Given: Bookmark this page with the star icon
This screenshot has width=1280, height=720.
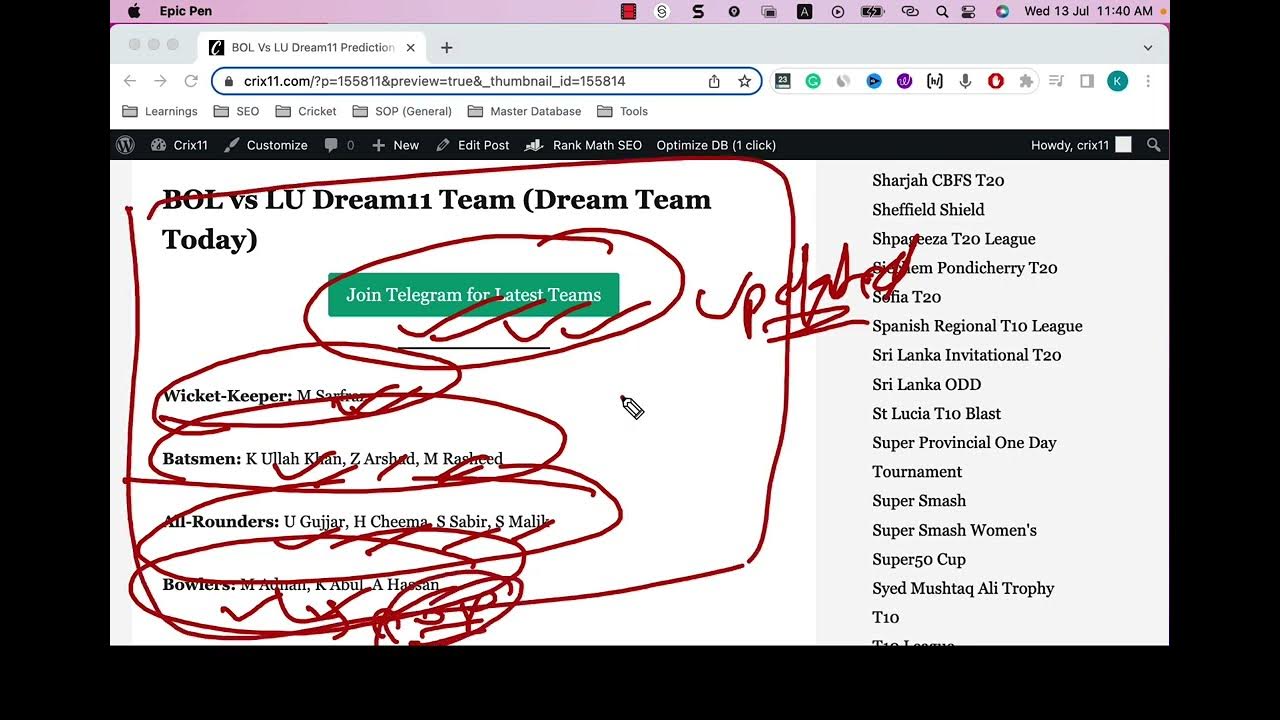Looking at the screenshot, I should point(744,81).
